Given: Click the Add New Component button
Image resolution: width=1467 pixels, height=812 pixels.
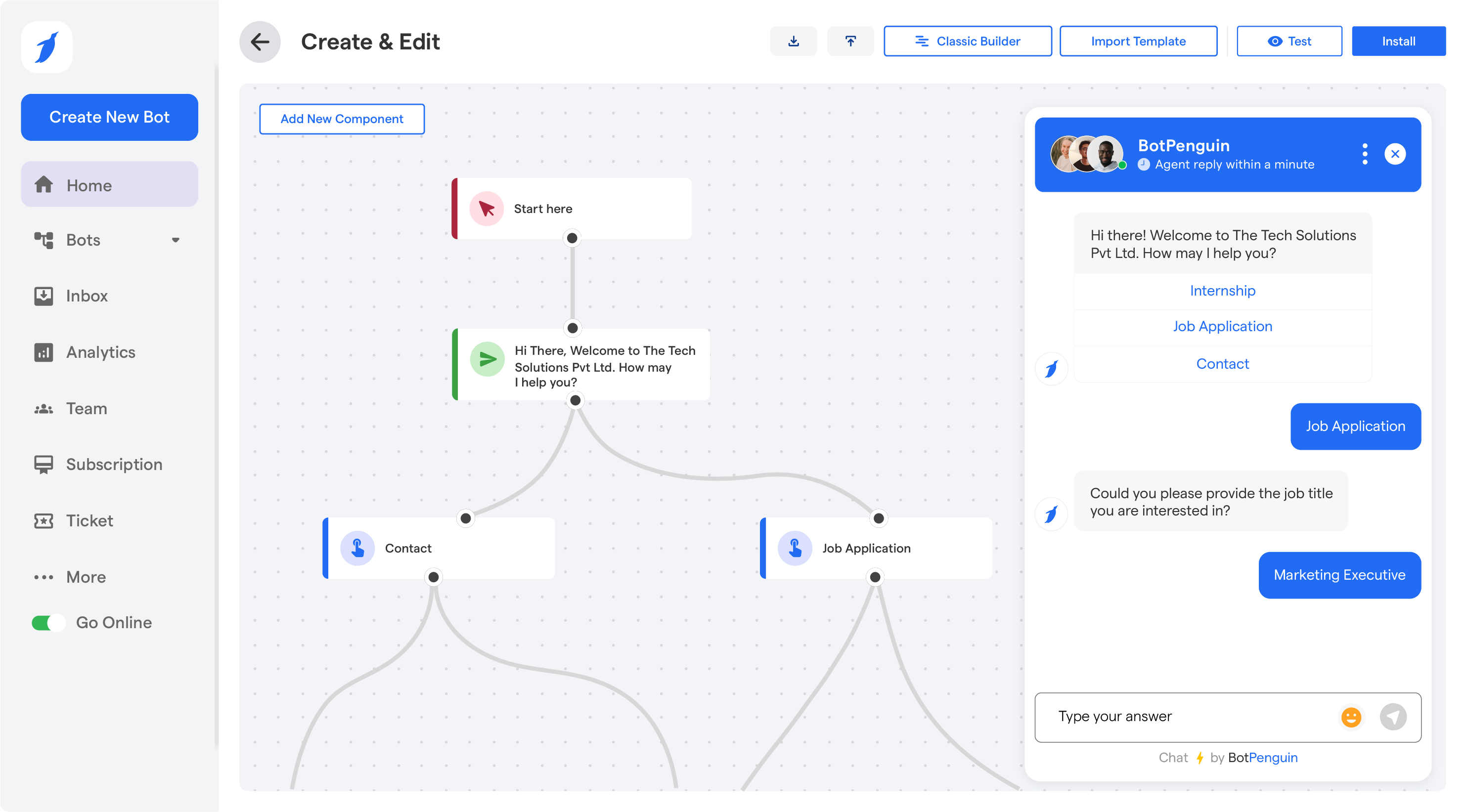Looking at the screenshot, I should pyautogui.click(x=341, y=119).
